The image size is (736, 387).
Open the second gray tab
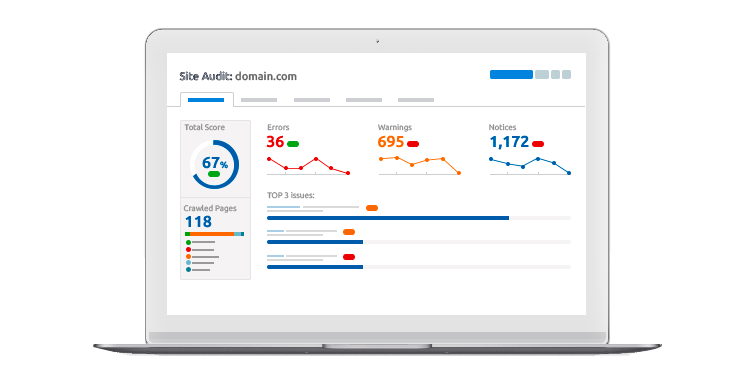pos(259,100)
